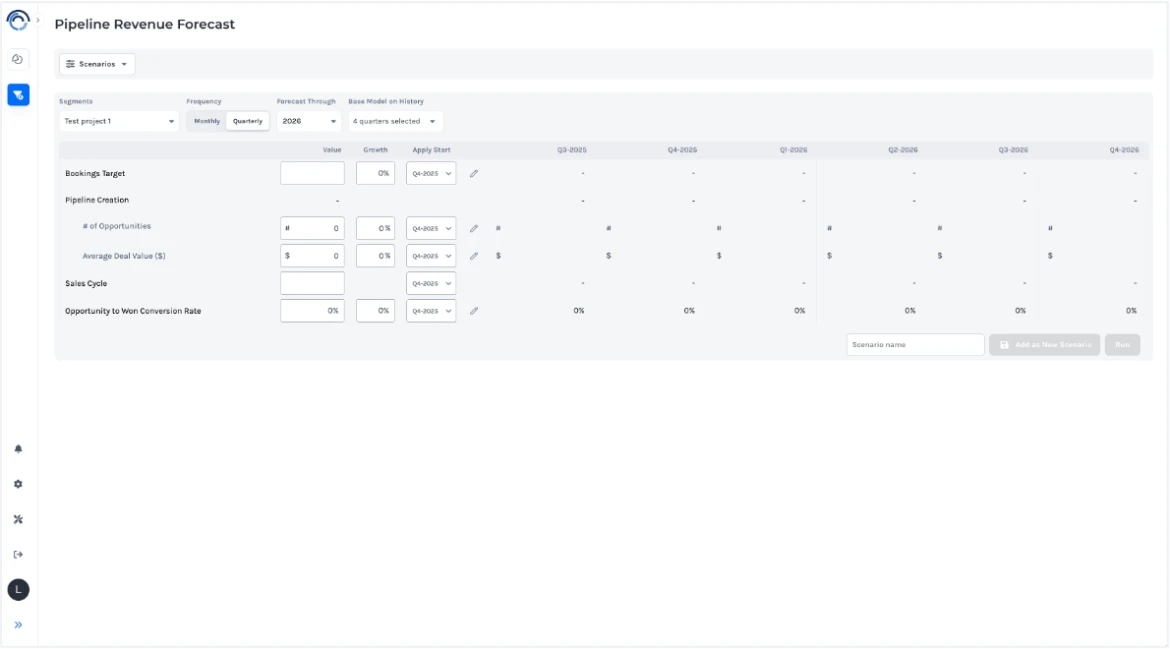Viewport: 1170px width, 649px height.
Task: Expand the sidebar with double-chevron icon
Action: (x=18, y=625)
